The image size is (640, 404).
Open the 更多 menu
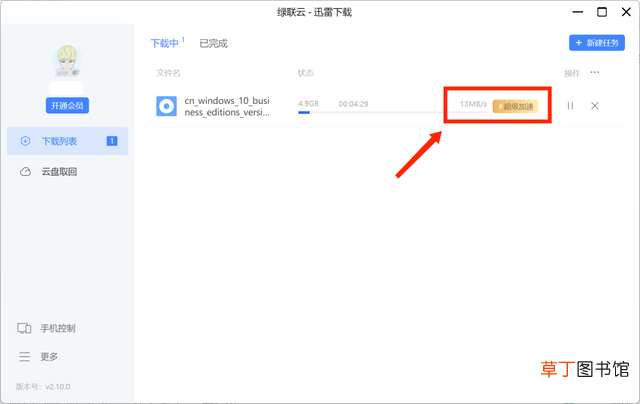click(49, 357)
